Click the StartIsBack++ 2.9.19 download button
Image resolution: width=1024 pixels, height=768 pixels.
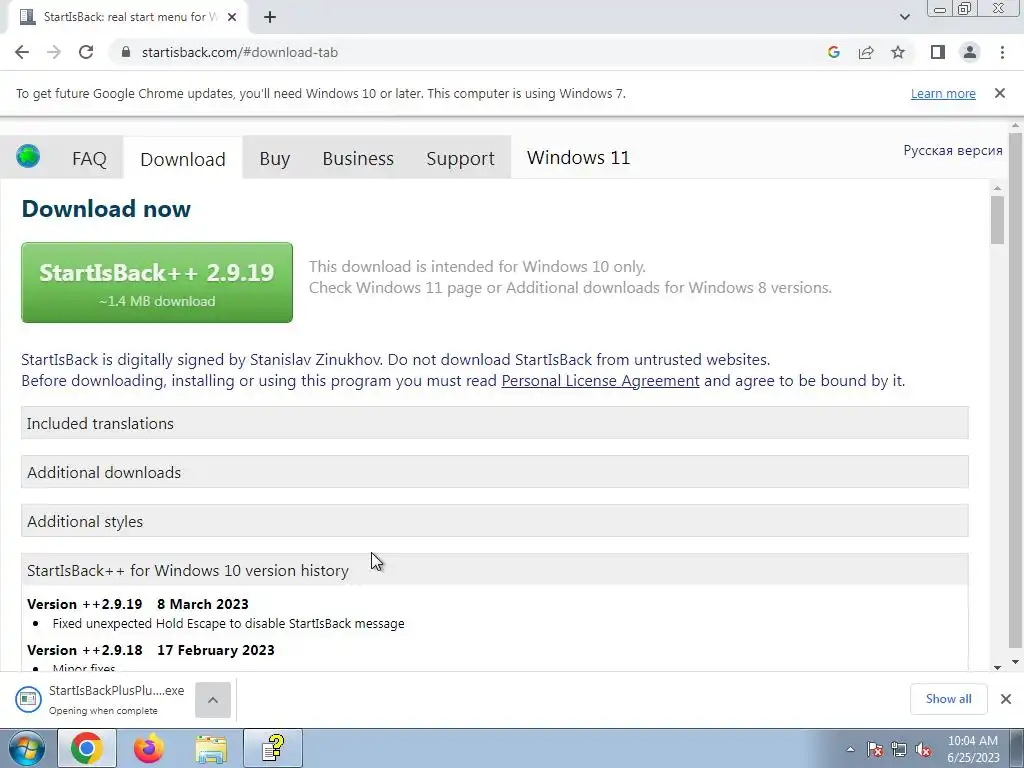point(157,282)
